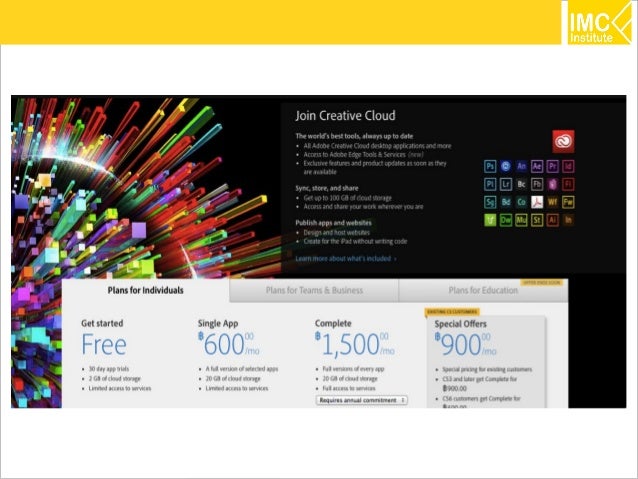The image size is (638, 479).
Task: Click "Design and host websites" bullet
Action: (336, 232)
